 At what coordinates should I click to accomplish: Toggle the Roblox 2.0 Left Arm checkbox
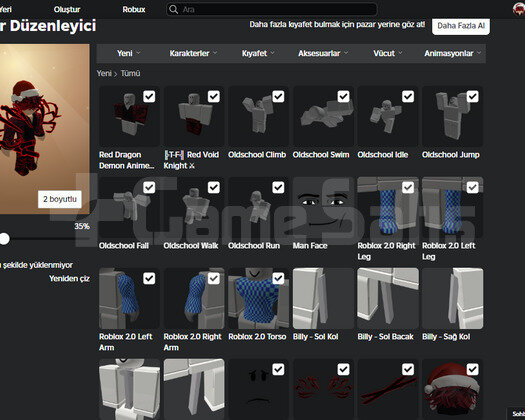(x=149, y=278)
